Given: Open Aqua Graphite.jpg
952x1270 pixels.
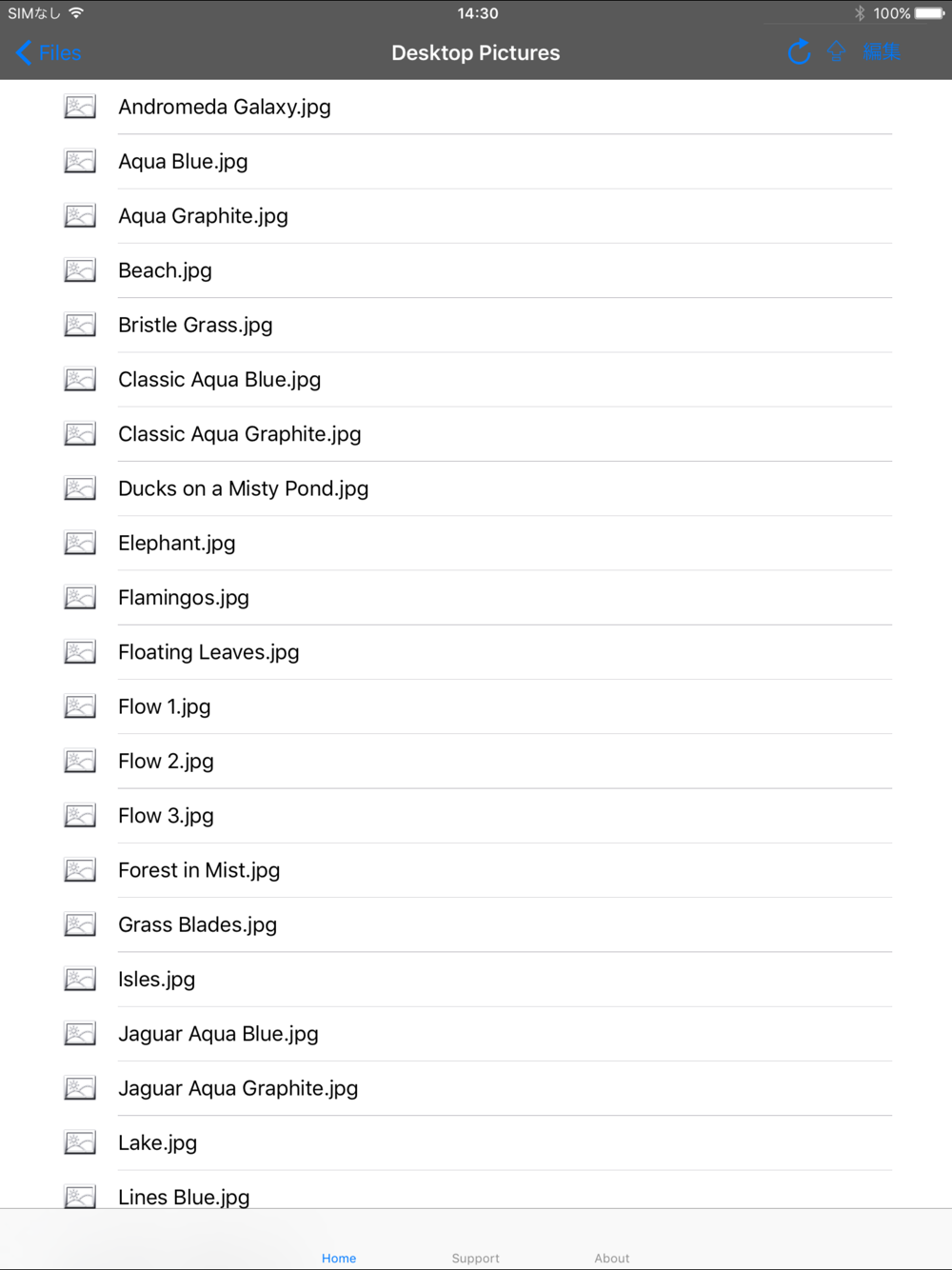Looking at the screenshot, I should pos(476,216).
